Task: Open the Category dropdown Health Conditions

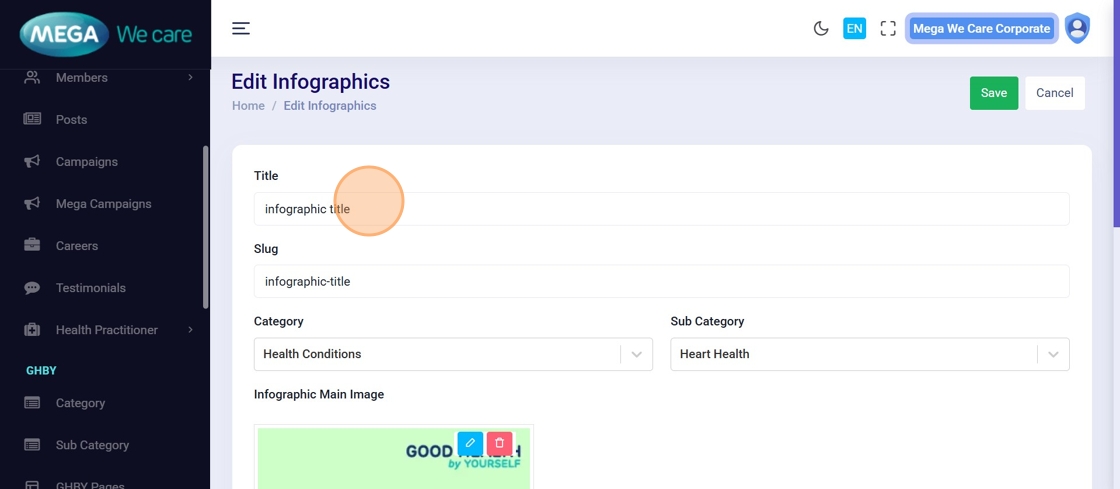Action: click(453, 354)
